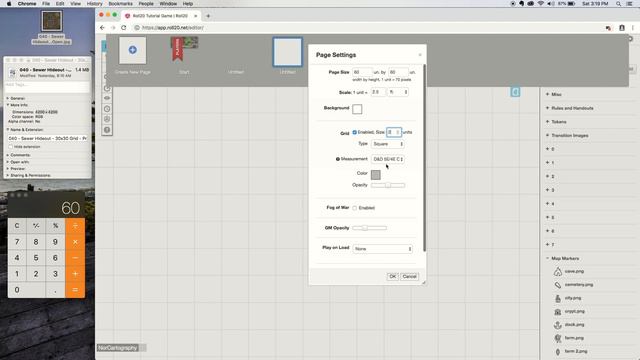Open the History menu
This screenshot has height=360, width=640.
[x=94, y=4]
